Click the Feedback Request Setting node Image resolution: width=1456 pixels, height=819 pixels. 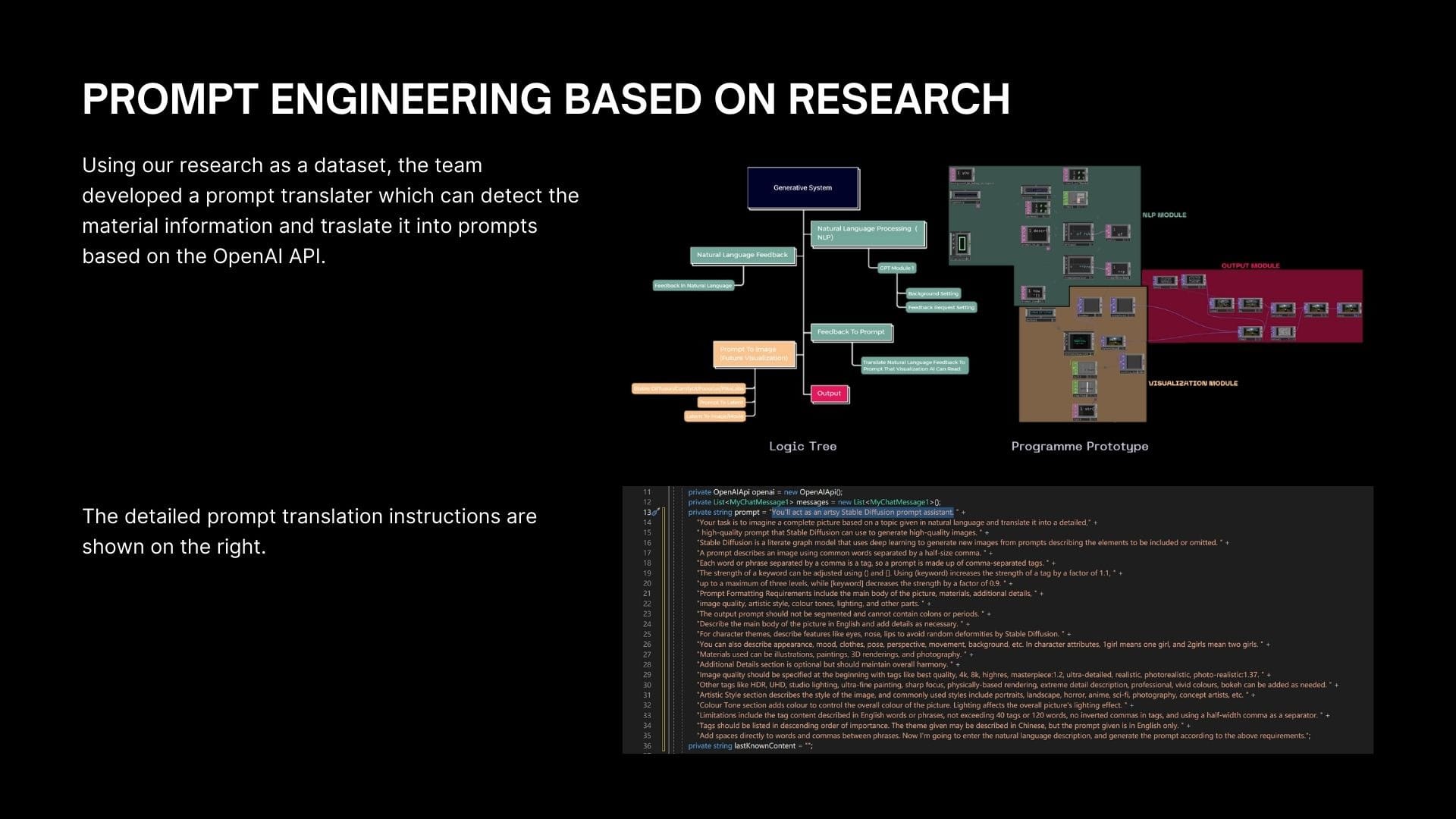(x=940, y=307)
